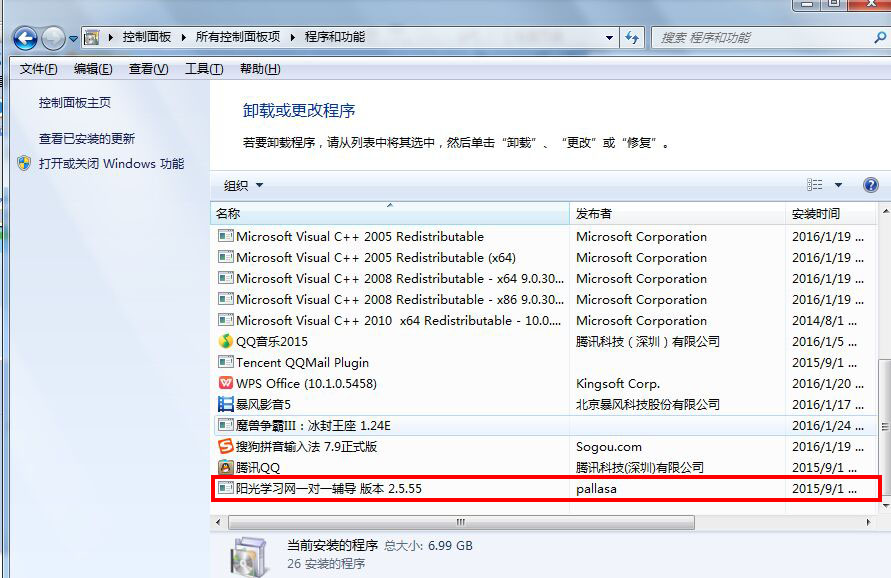This screenshot has width=891, height=578.
Task: Select 程序和功能 in the breadcrumb
Action: tap(335, 37)
